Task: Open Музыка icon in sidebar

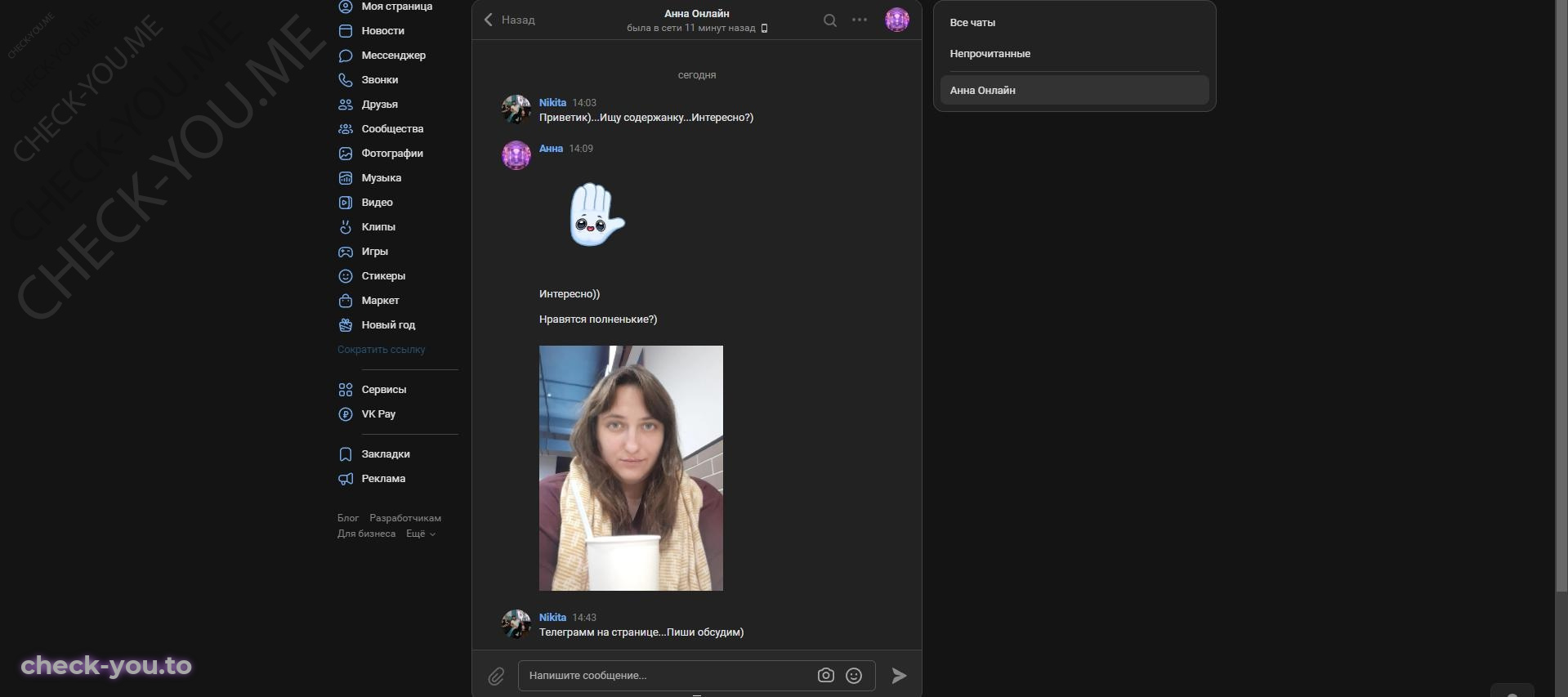Action: point(346,178)
